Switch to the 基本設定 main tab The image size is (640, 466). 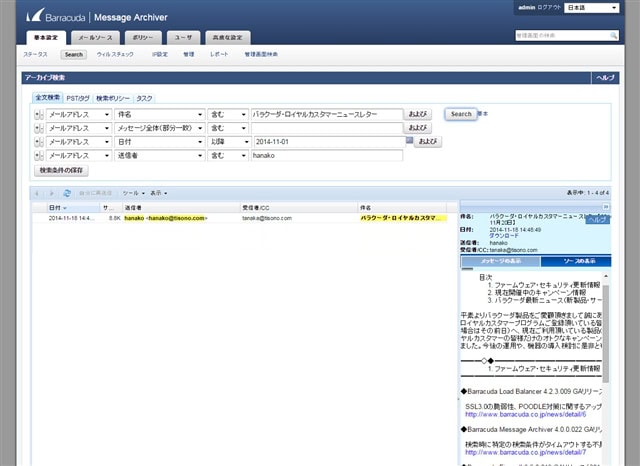(46, 38)
